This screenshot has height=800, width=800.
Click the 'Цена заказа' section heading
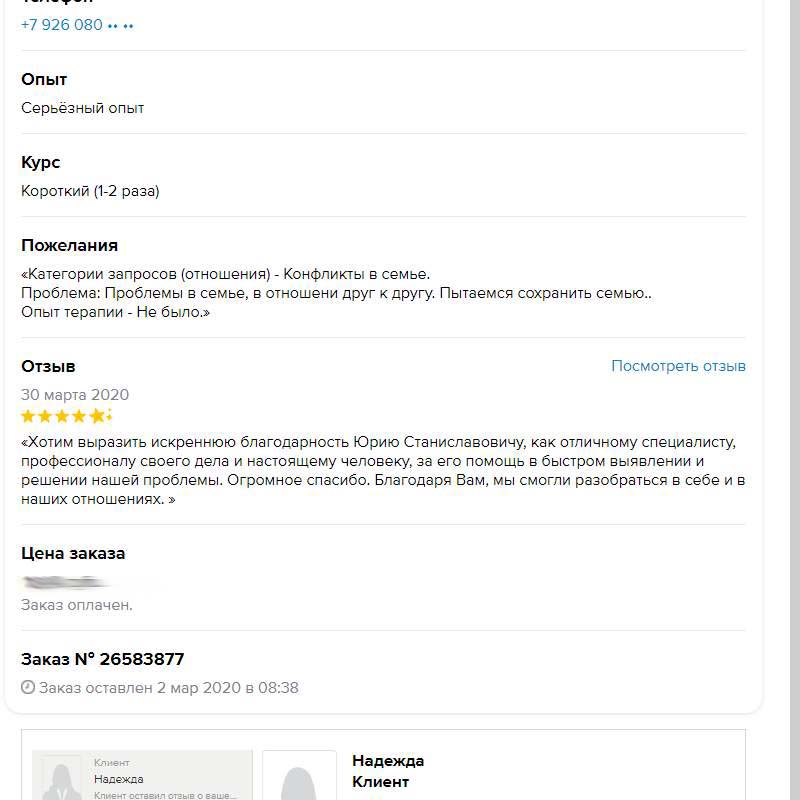(x=73, y=553)
